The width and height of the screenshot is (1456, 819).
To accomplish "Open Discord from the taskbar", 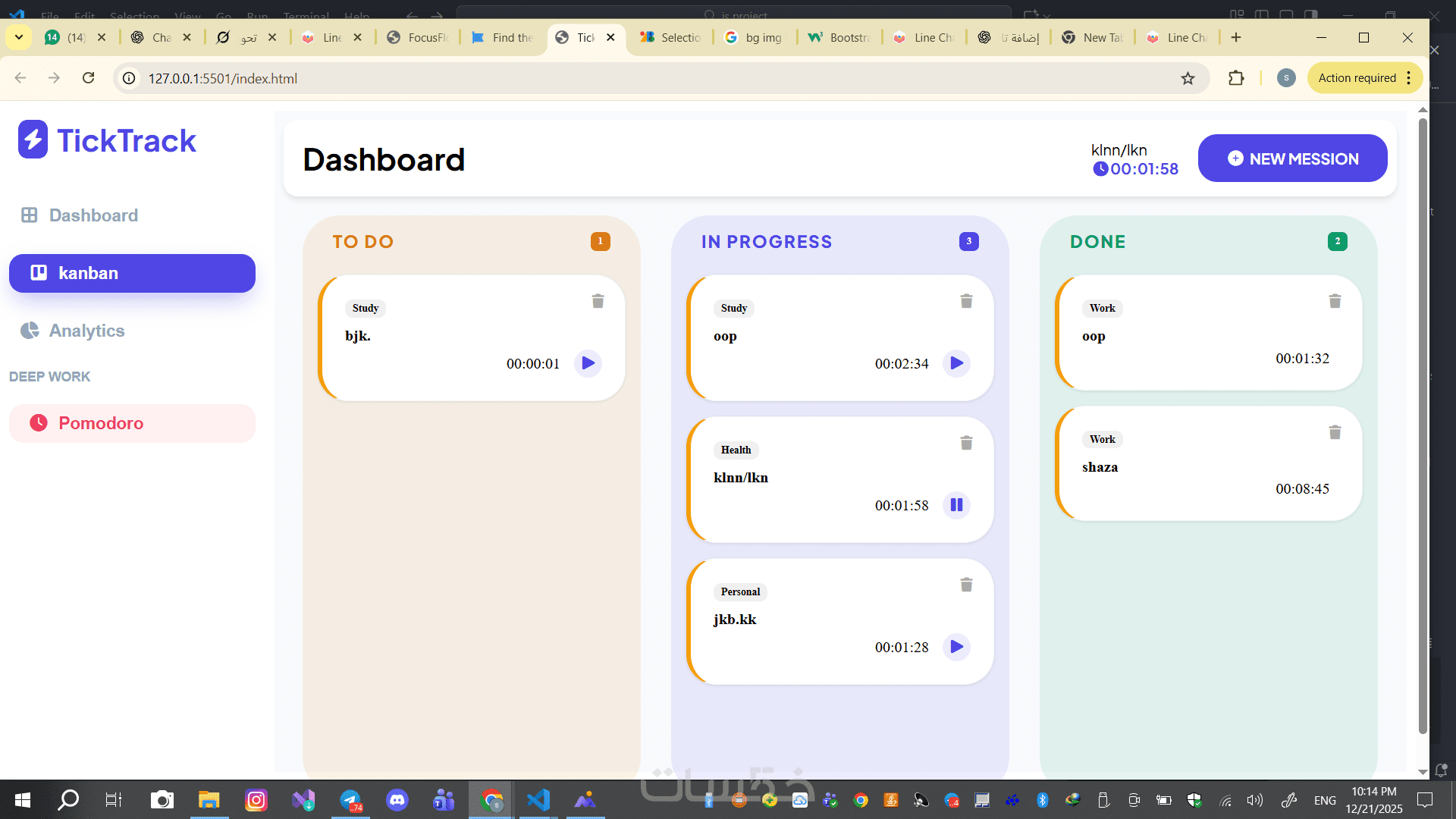I will point(397,800).
